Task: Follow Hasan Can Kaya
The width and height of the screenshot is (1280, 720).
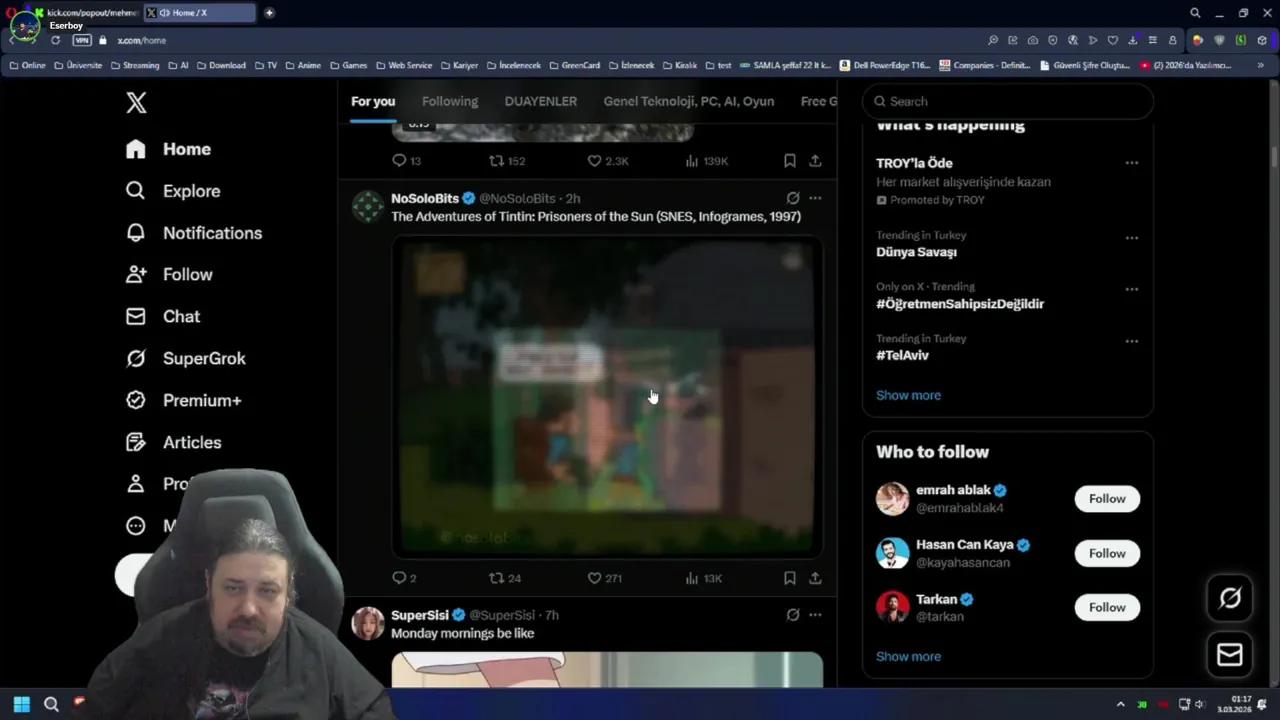Action: pos(1107,554)
